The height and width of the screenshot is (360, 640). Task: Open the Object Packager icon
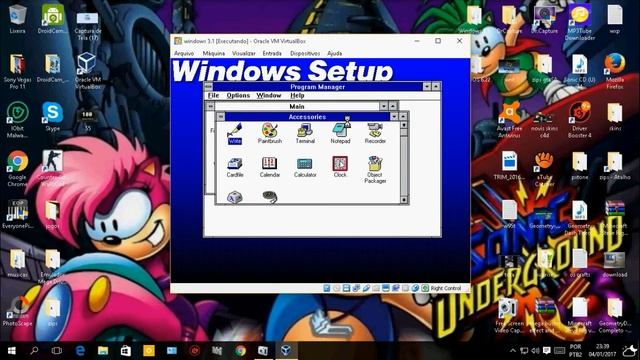pyautogui.click(x=375, y=170)
